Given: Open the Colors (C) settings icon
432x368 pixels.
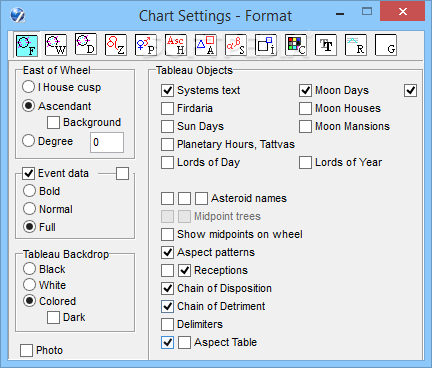Looking at the screenshot, I should (x=296, y=45).
